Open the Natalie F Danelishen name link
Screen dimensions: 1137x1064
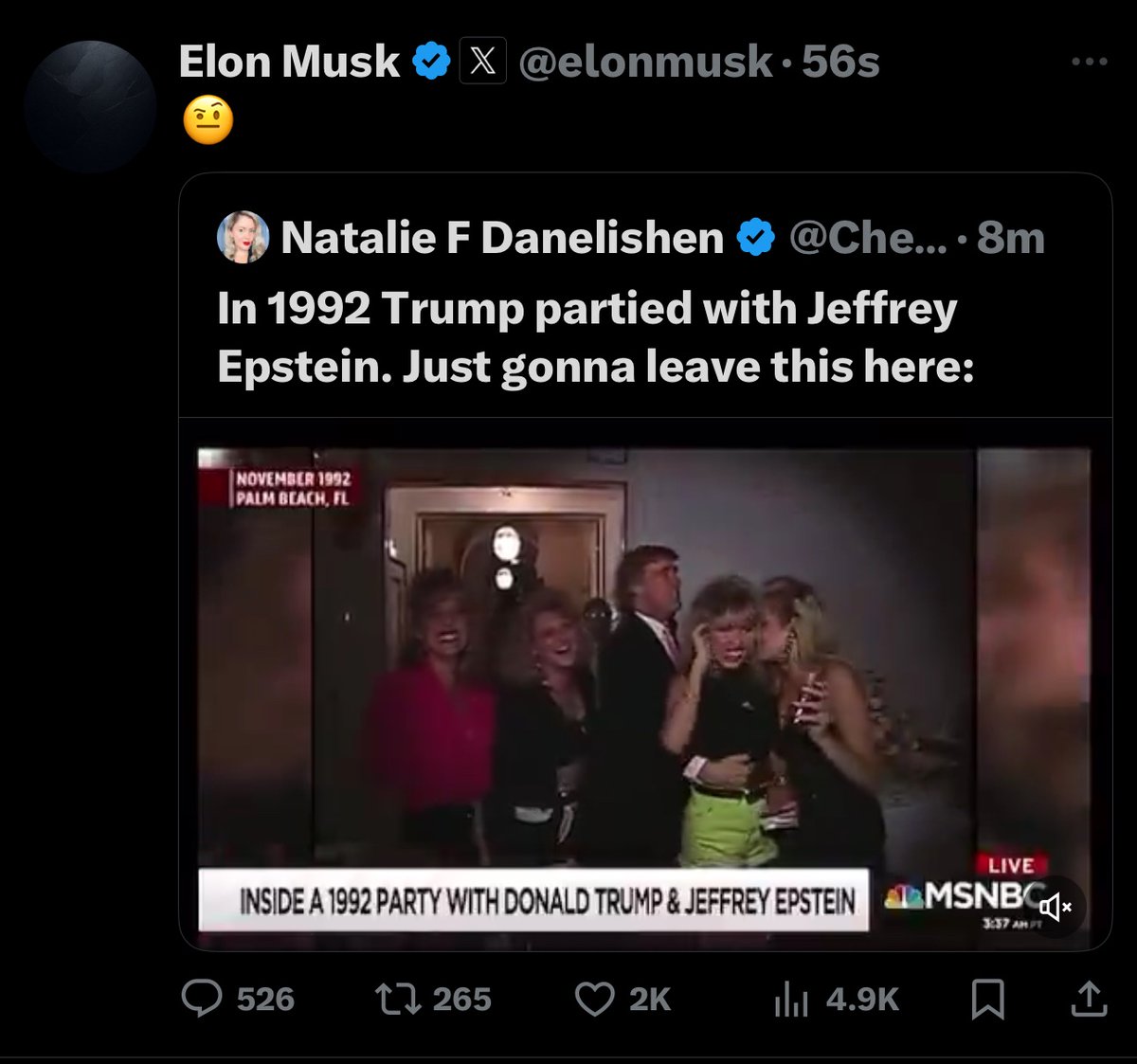[502, 237]
